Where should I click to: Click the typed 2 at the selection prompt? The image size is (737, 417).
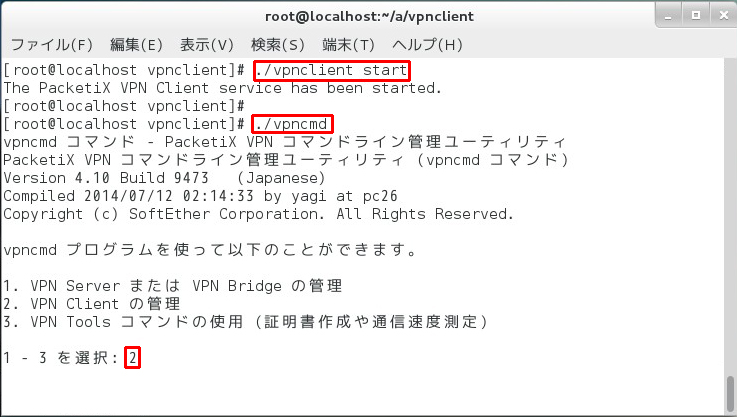click(x=133, y=357)
